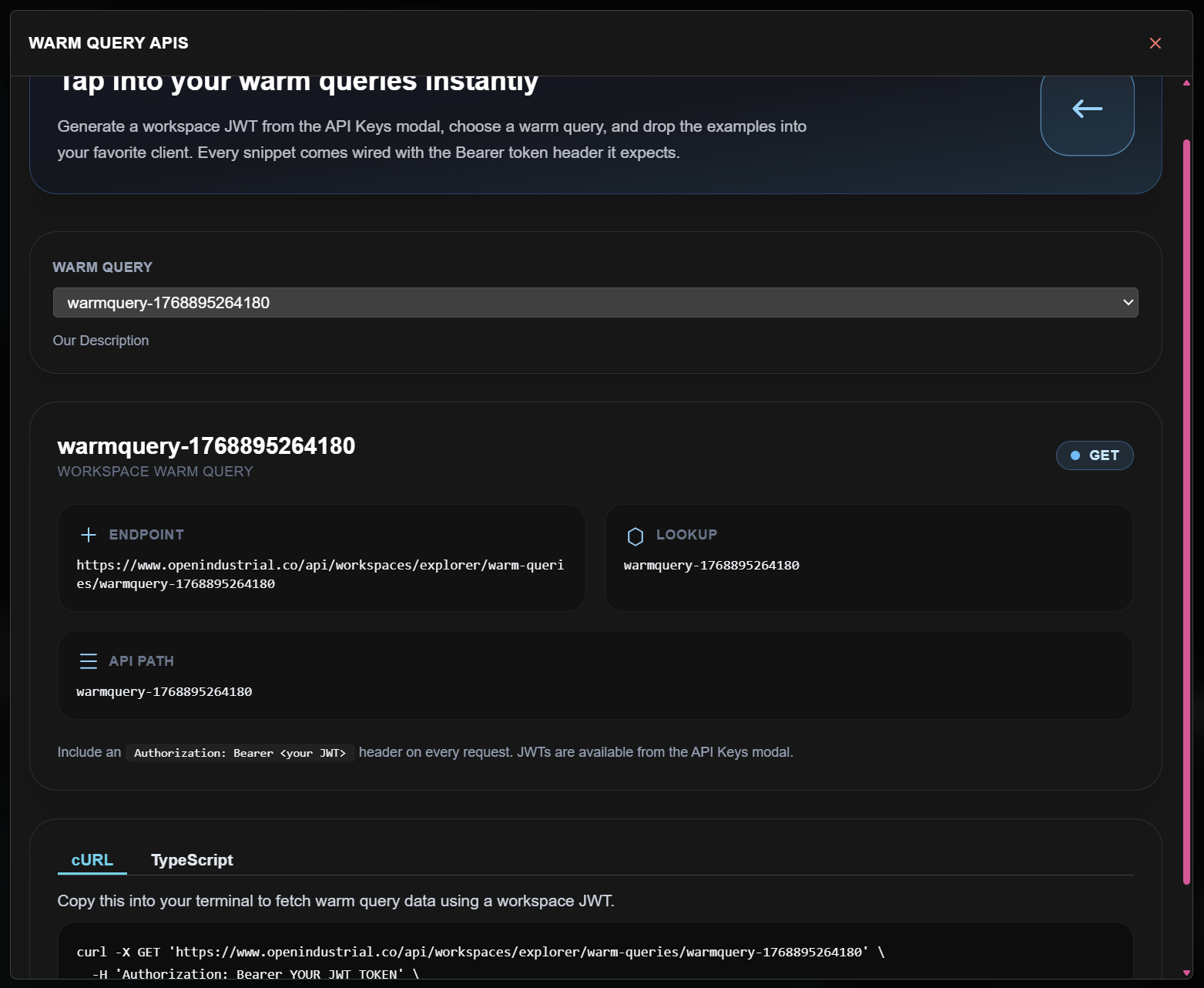
Task: Click the plus icon beside ENDPOINT
Action: pos(89,535)
